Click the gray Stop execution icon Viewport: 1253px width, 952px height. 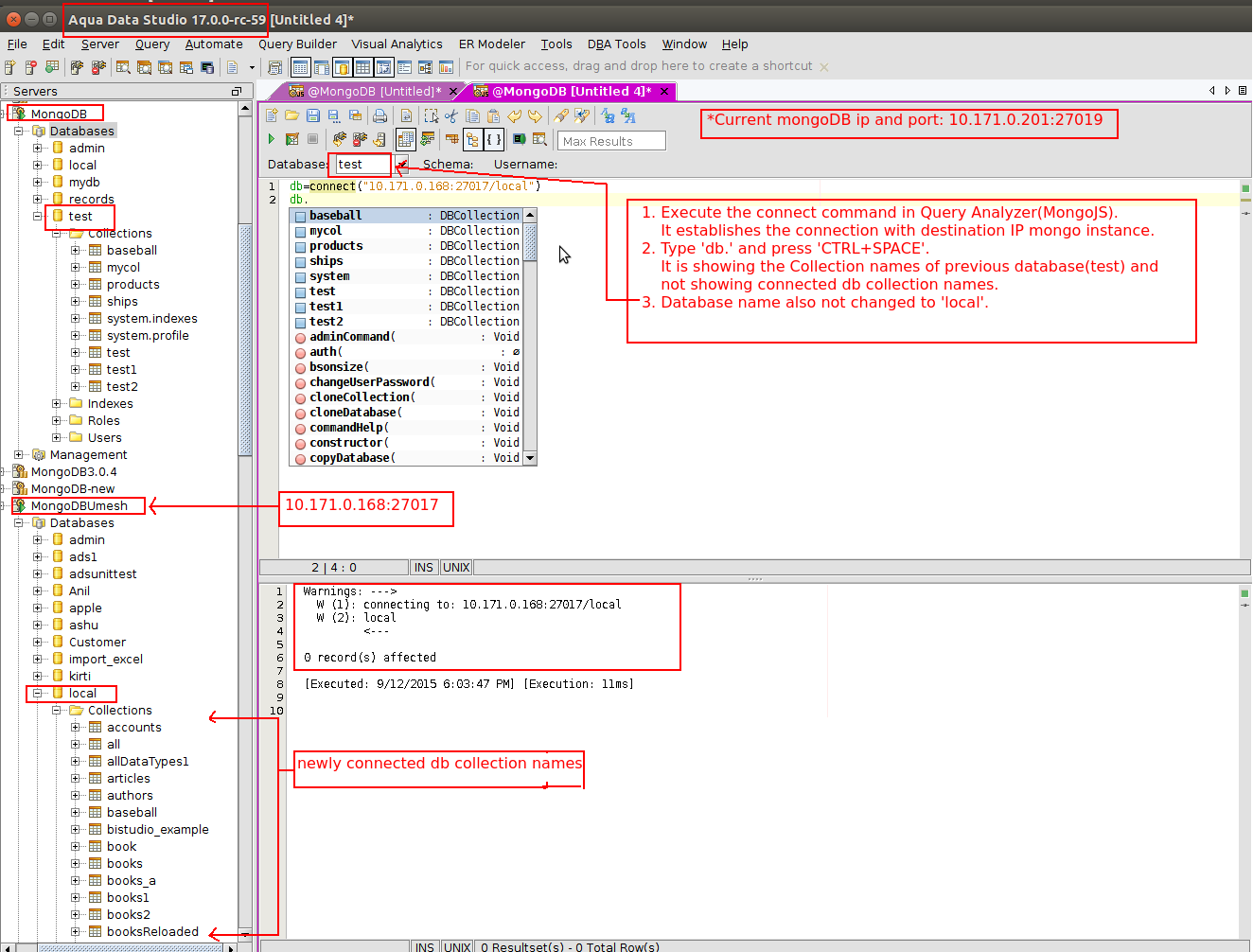pos(312,139)
